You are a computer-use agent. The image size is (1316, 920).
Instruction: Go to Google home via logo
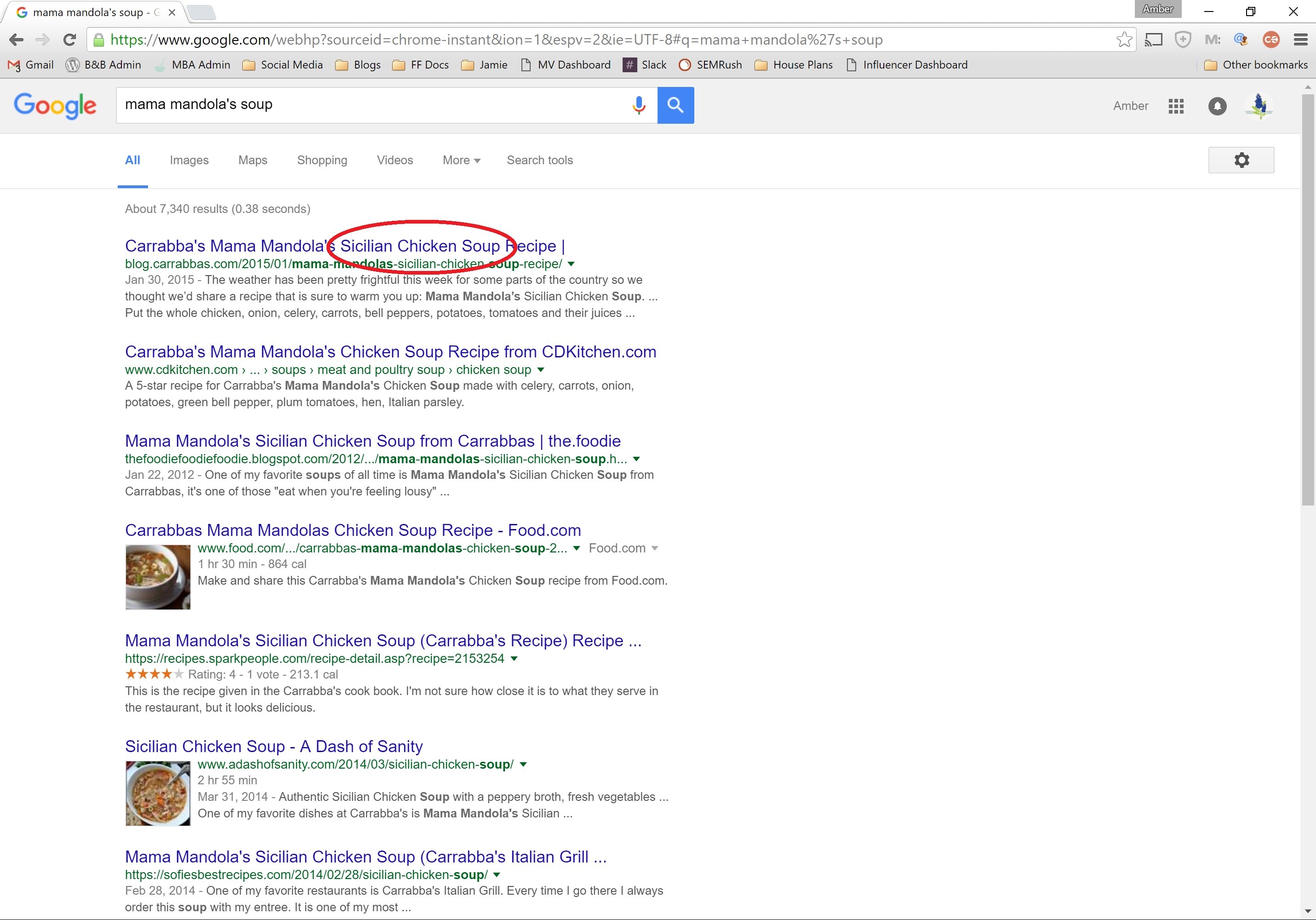pyautogui.click(x=55, y=105)
